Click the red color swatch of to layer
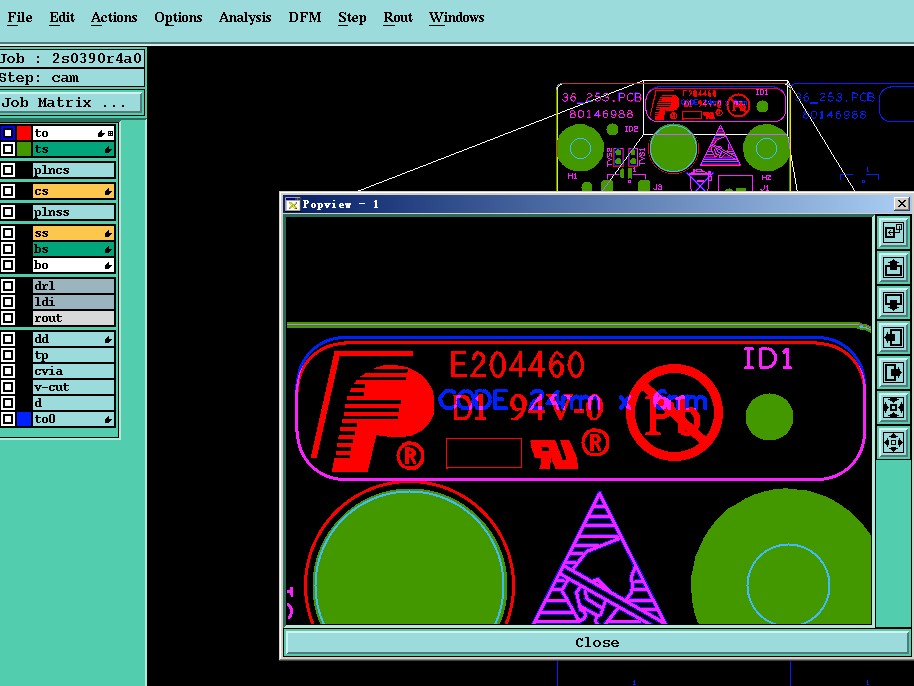Screen dimensions: 914x686 point(24,133)
